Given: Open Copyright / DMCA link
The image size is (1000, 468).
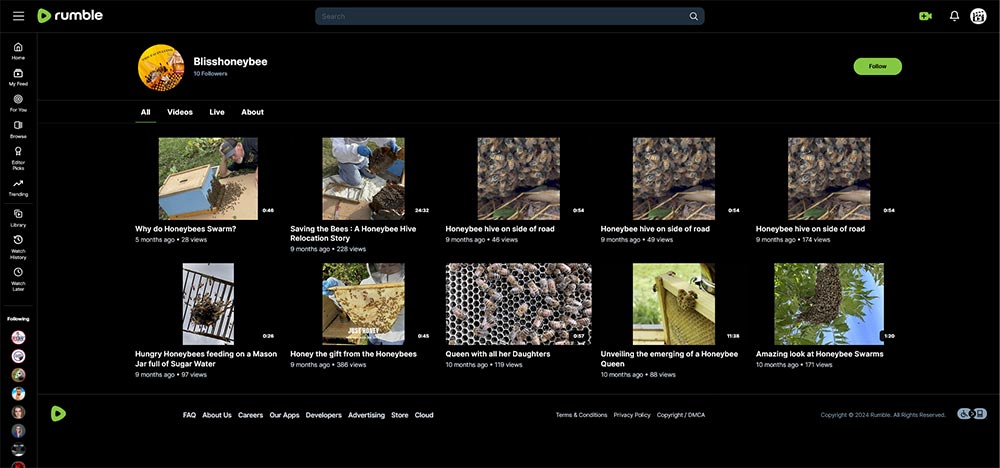Looking at the screenshot, I should pyautogui.click(x=681, y=415).
